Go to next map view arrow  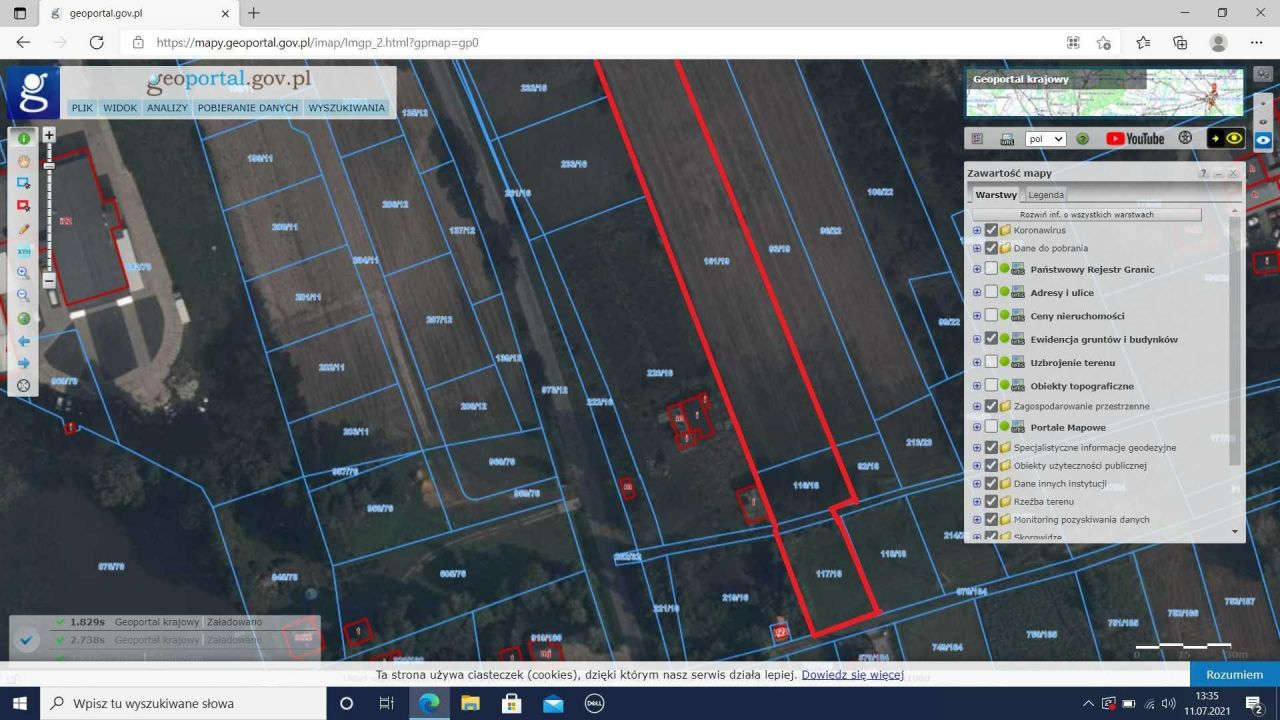[23, 363]
